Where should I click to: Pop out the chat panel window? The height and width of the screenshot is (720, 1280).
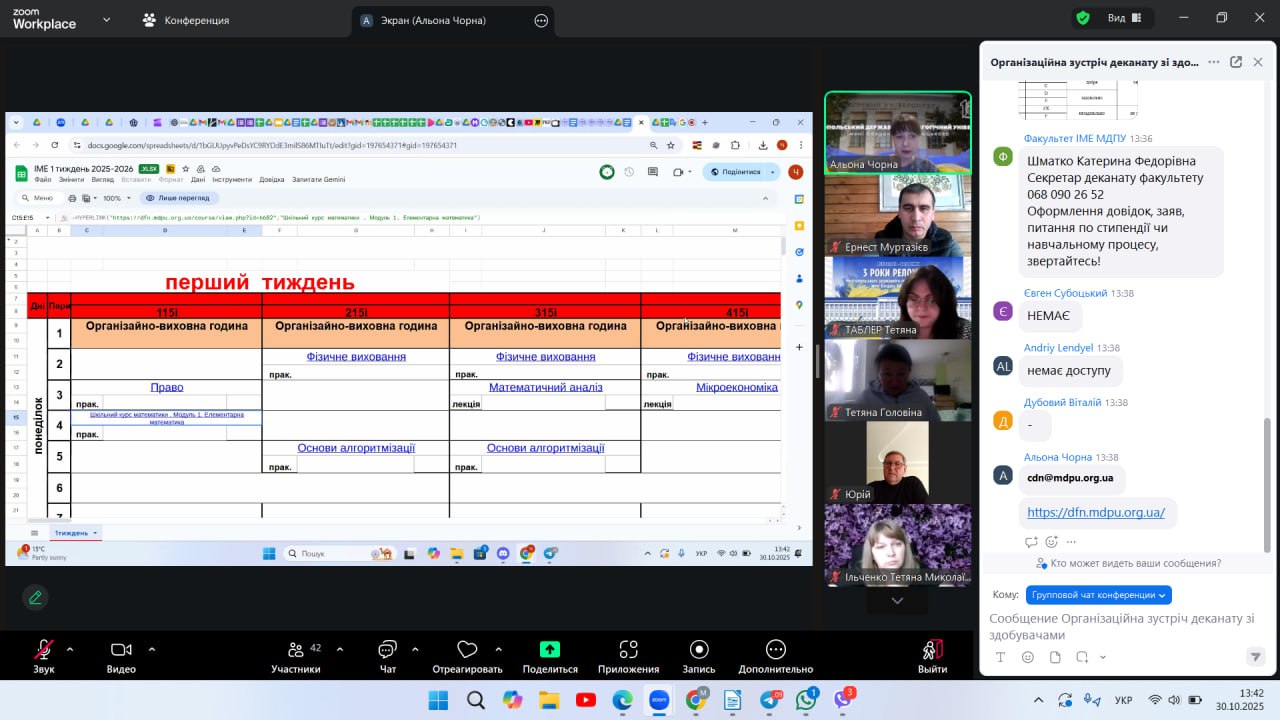point(1236,62)
